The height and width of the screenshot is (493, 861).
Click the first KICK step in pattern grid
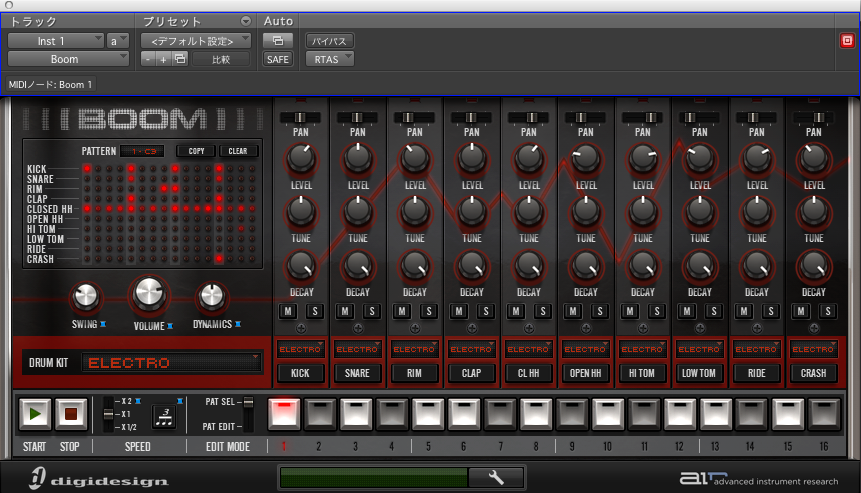87,169
